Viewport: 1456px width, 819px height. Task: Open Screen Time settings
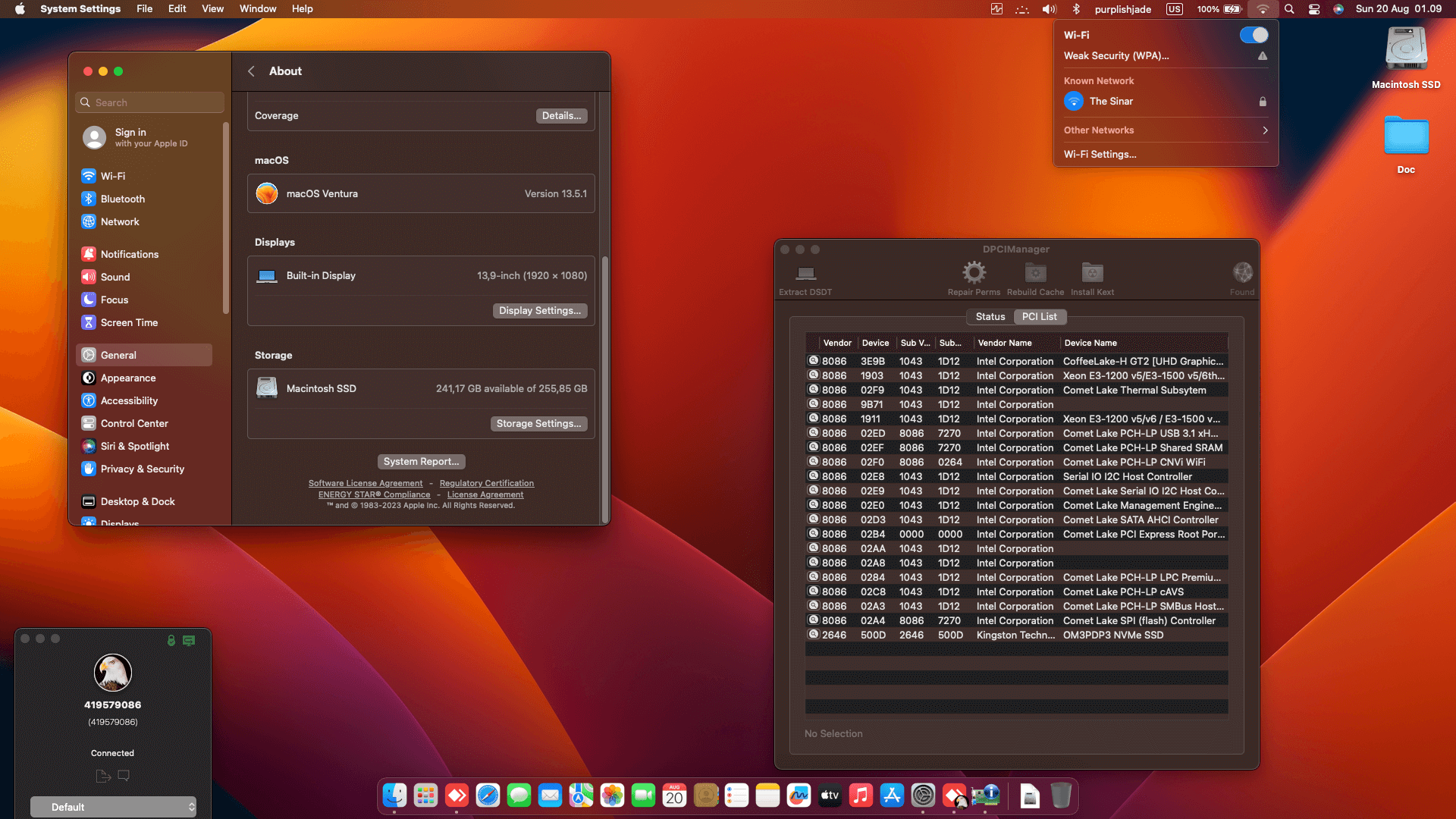click(x=143, y=322)
